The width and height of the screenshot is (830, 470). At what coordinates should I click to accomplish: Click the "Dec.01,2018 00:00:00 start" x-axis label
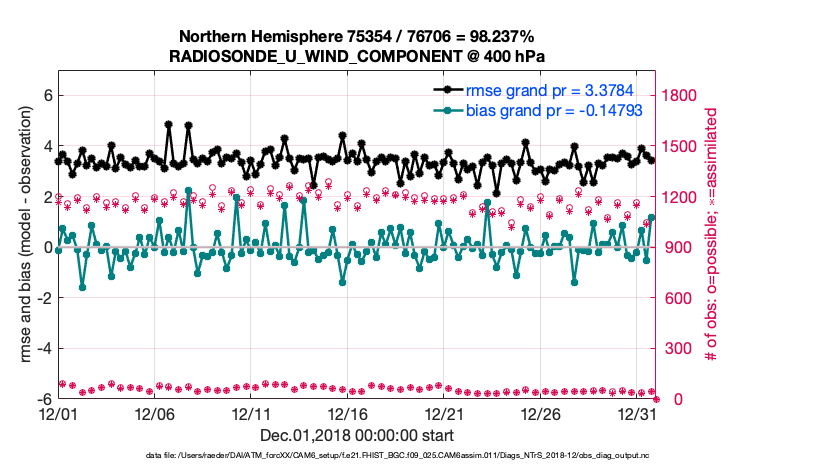[x=357, y=435]
